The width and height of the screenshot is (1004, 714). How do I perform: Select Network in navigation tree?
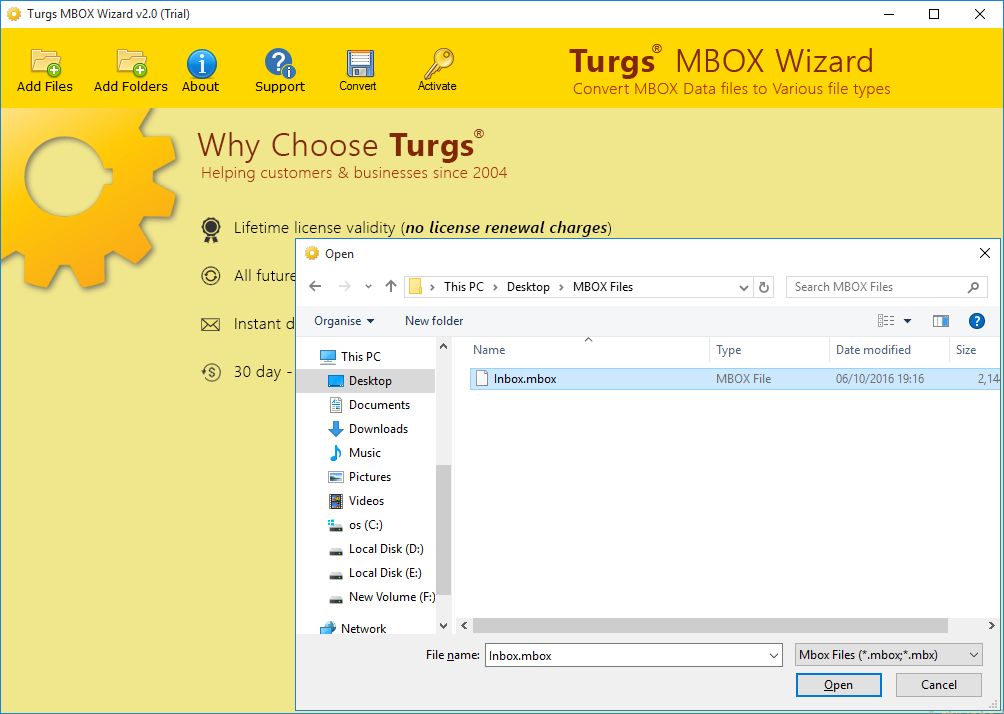363,629
